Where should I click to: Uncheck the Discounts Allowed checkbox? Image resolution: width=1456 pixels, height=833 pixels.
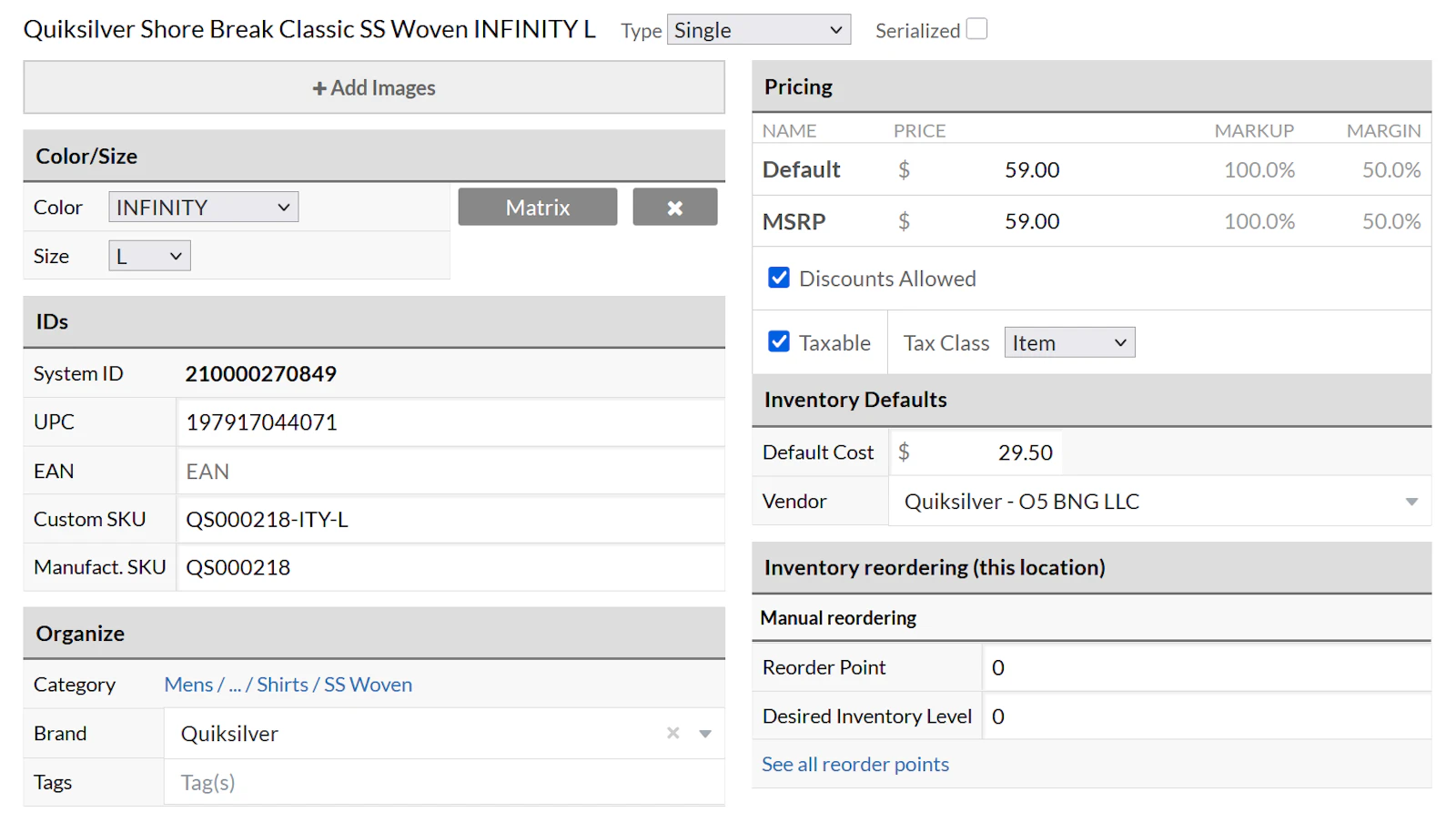pos(779,278)
